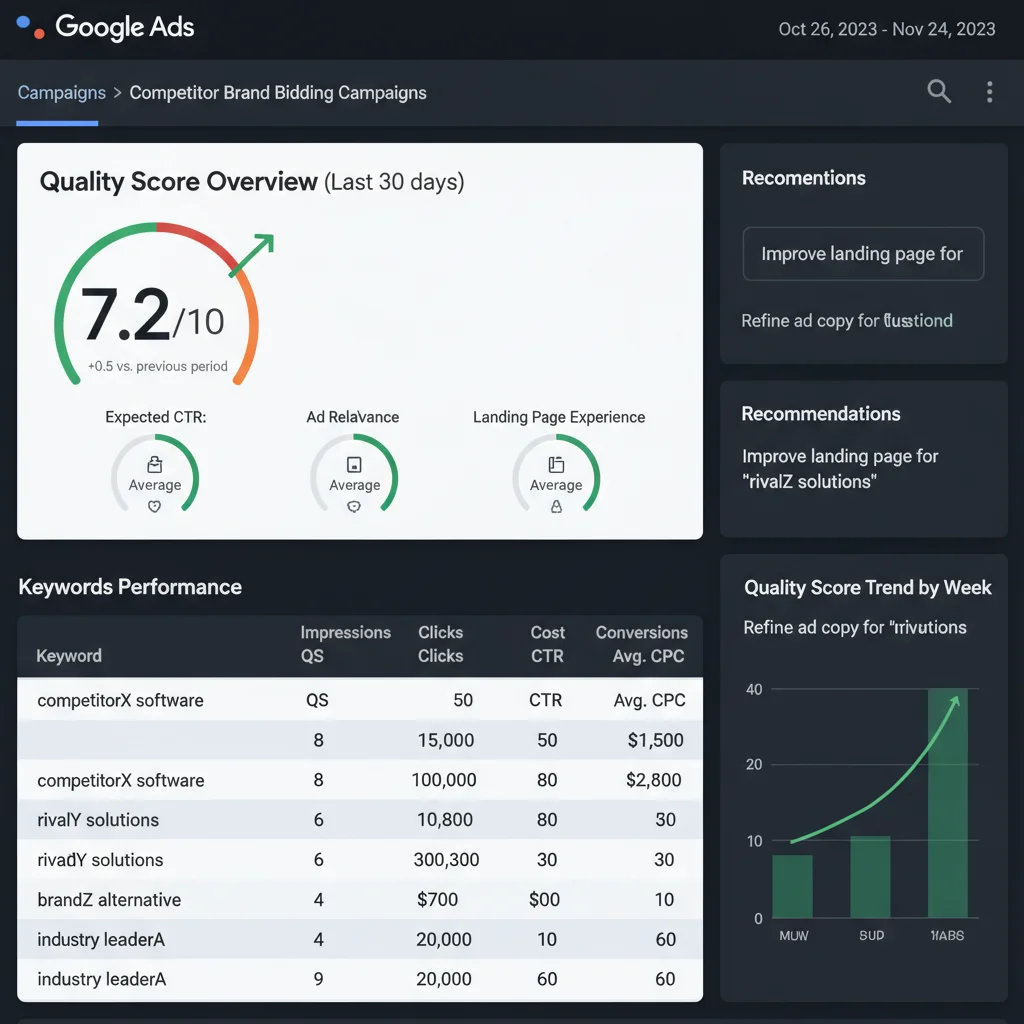Click the "rivalY solutions" keyword row
Screen dimensions: 1024x1024
pos(360,820)
